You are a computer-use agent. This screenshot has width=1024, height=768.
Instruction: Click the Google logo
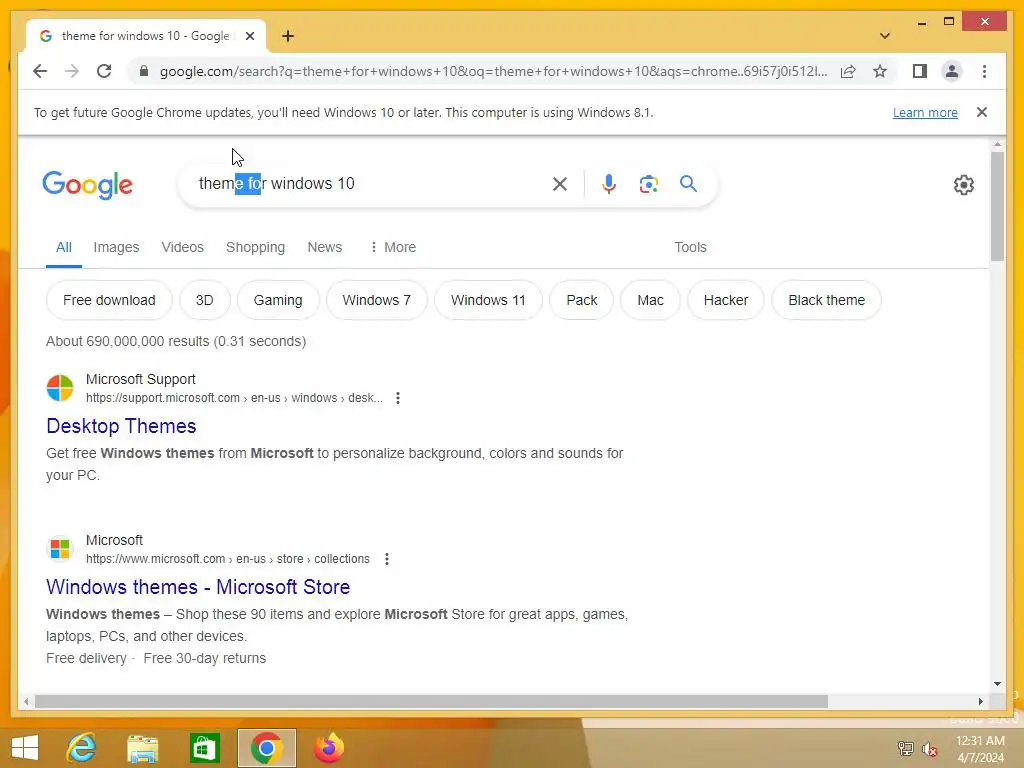(x=88, y=185)
